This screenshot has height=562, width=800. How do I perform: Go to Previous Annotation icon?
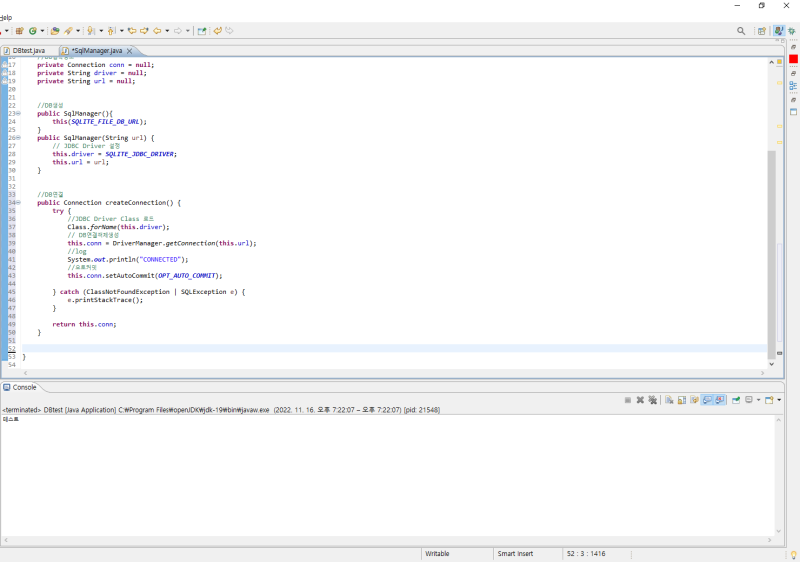(112, 31)
